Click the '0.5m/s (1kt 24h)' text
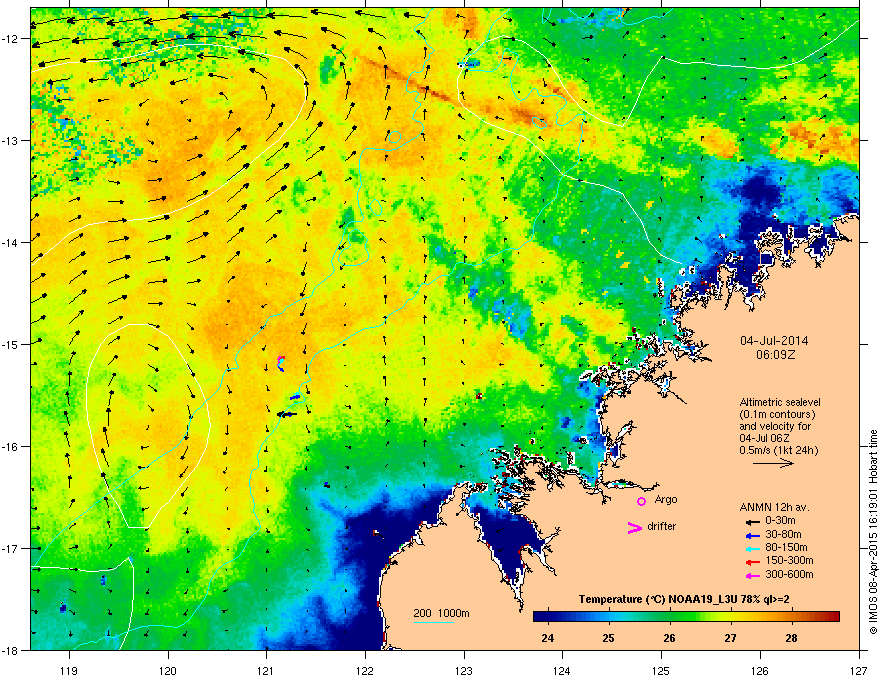The image size is (880, 680). pos(778,450)
